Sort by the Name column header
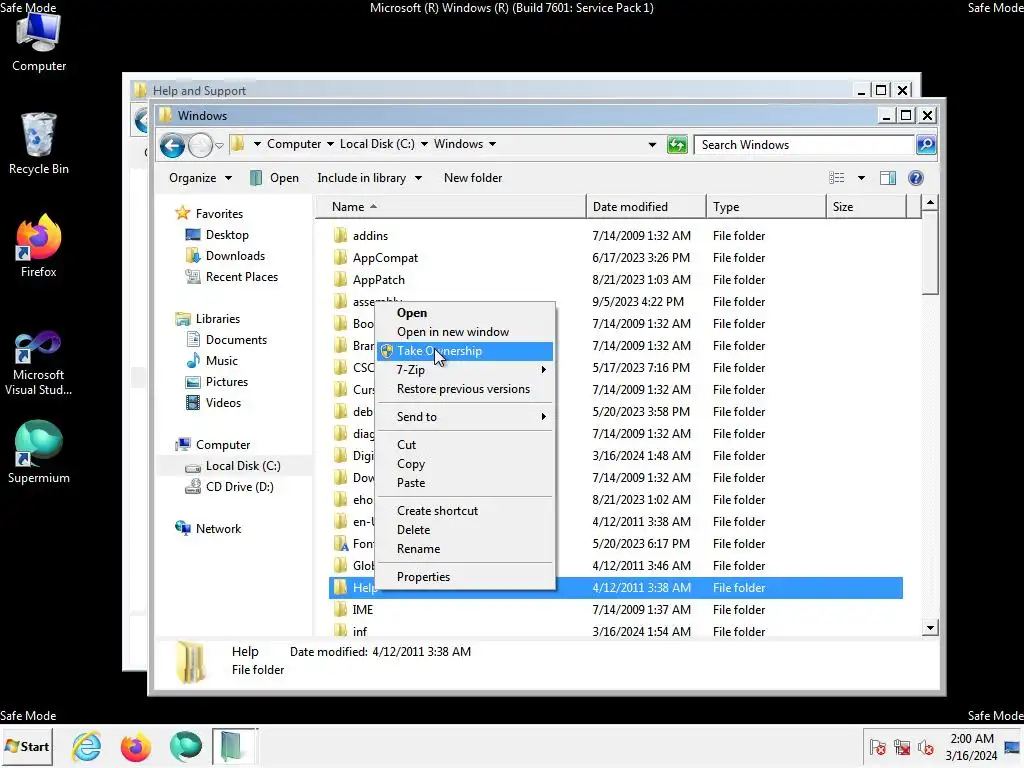The height and width of the screenshot is (768, 1024). click(451, 206)
